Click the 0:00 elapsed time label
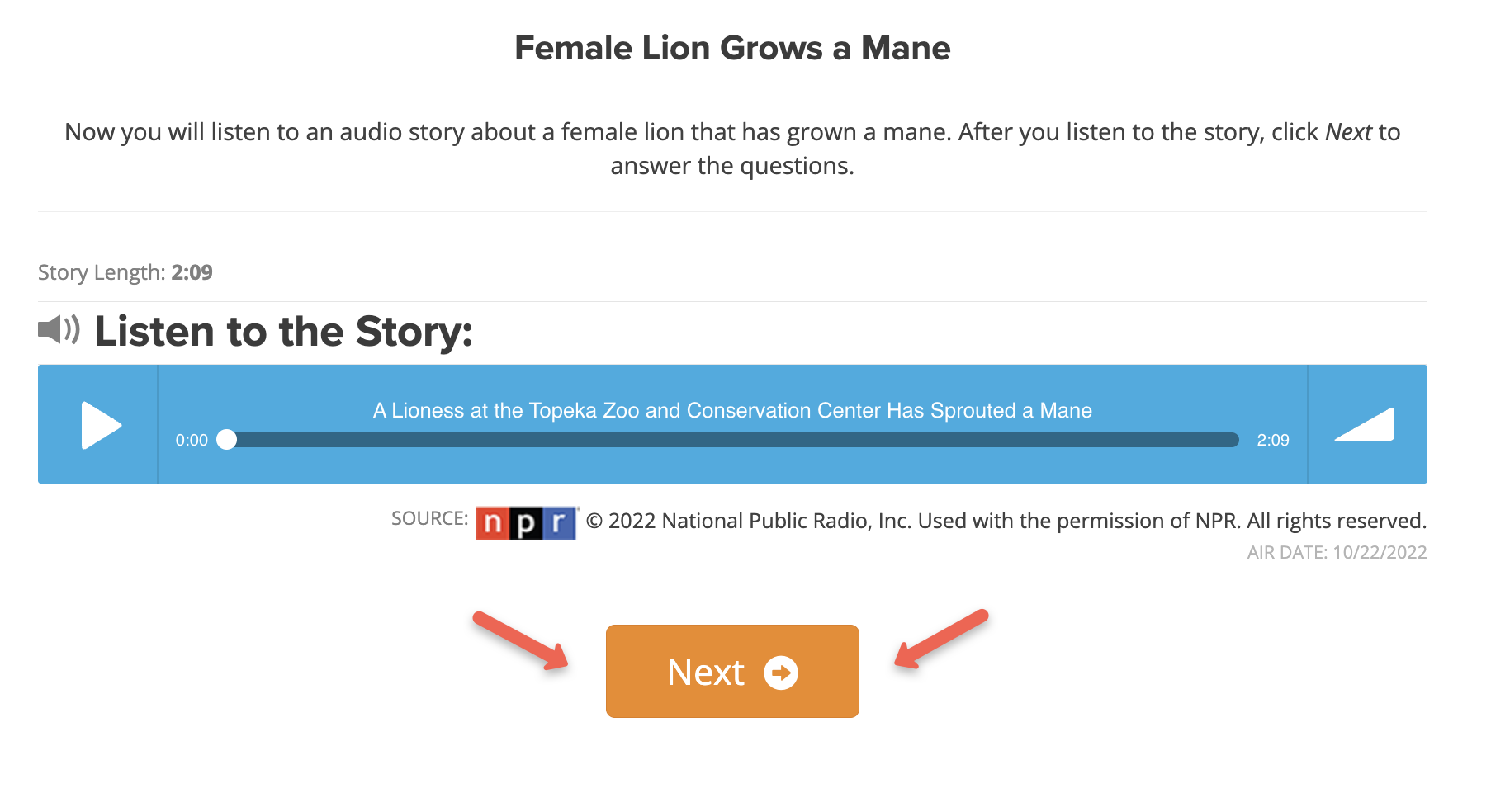1491x812 pixels. [x=192, y=440]
